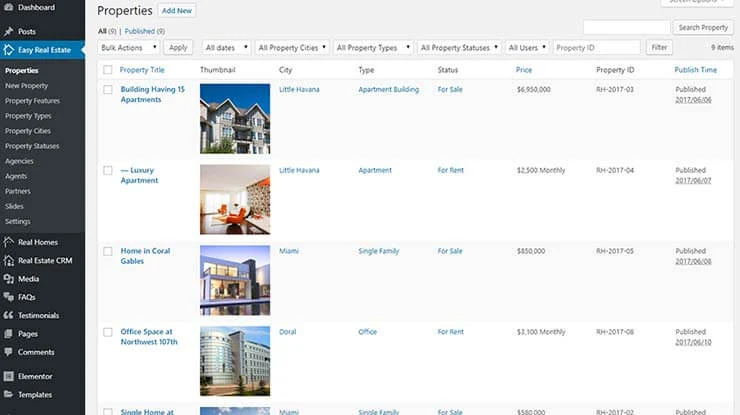Viewport: 740px width, 415px height.
Task: Check the Luxury Apartment row checkbox
Action: [x=108, y=170]
